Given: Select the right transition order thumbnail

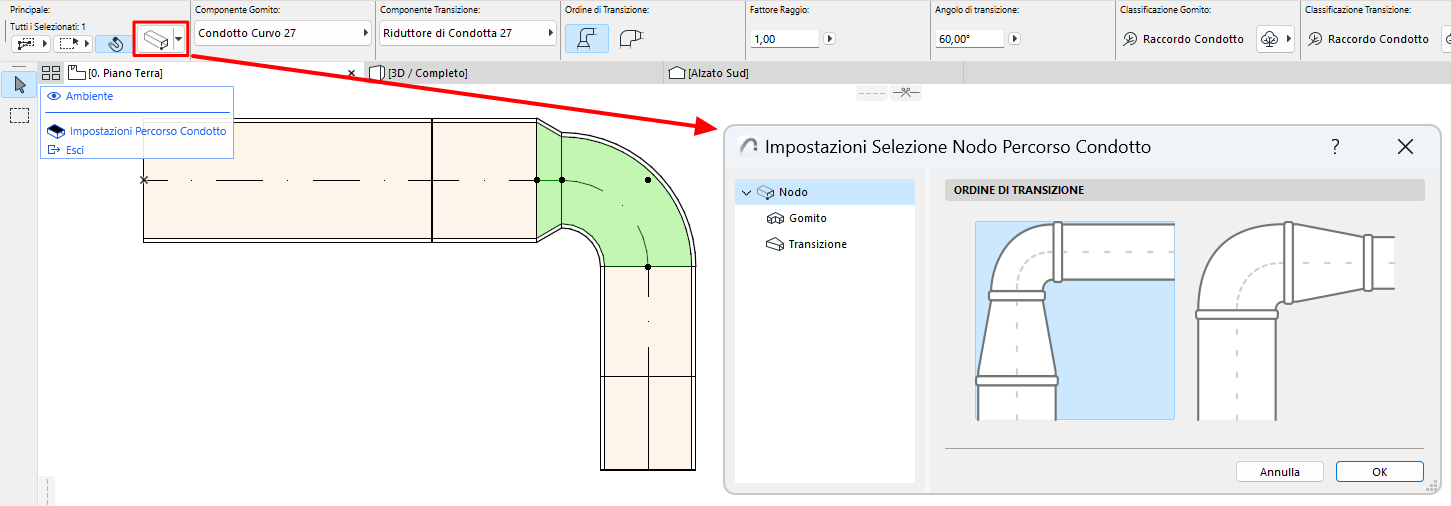Looking at the screenshot, I should 1295,320.
